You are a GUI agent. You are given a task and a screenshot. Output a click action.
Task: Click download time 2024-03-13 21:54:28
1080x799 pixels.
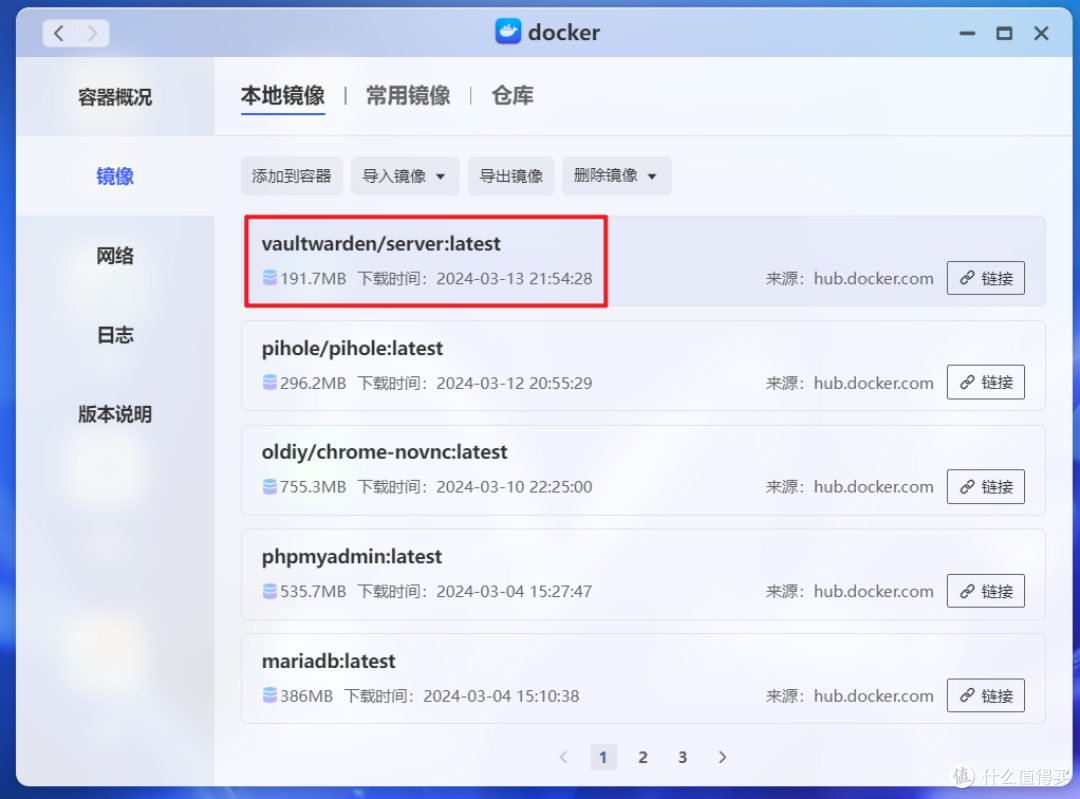click(514, 278)
